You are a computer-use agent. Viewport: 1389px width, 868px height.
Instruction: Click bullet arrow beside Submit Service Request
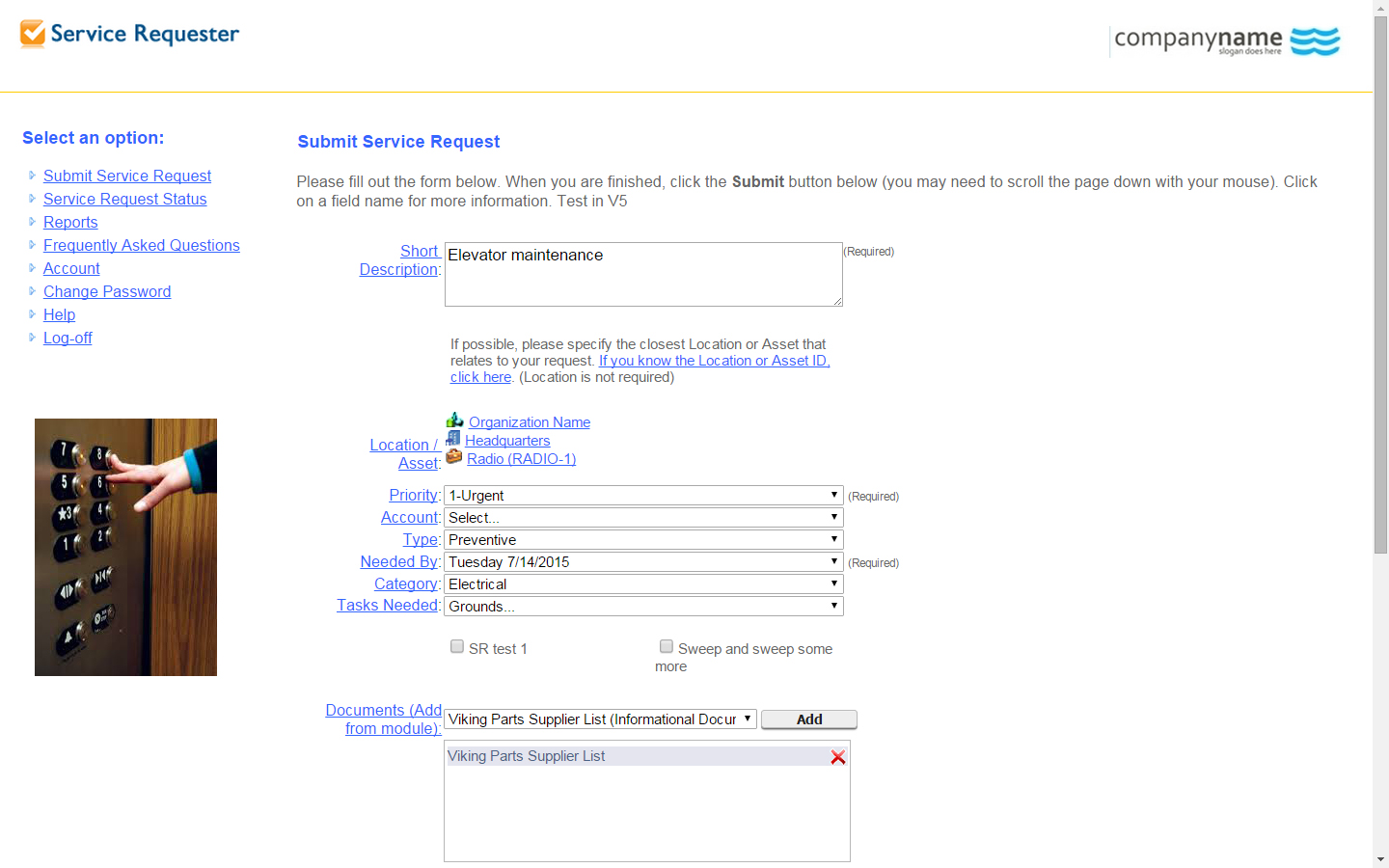[x=32, y=176]
